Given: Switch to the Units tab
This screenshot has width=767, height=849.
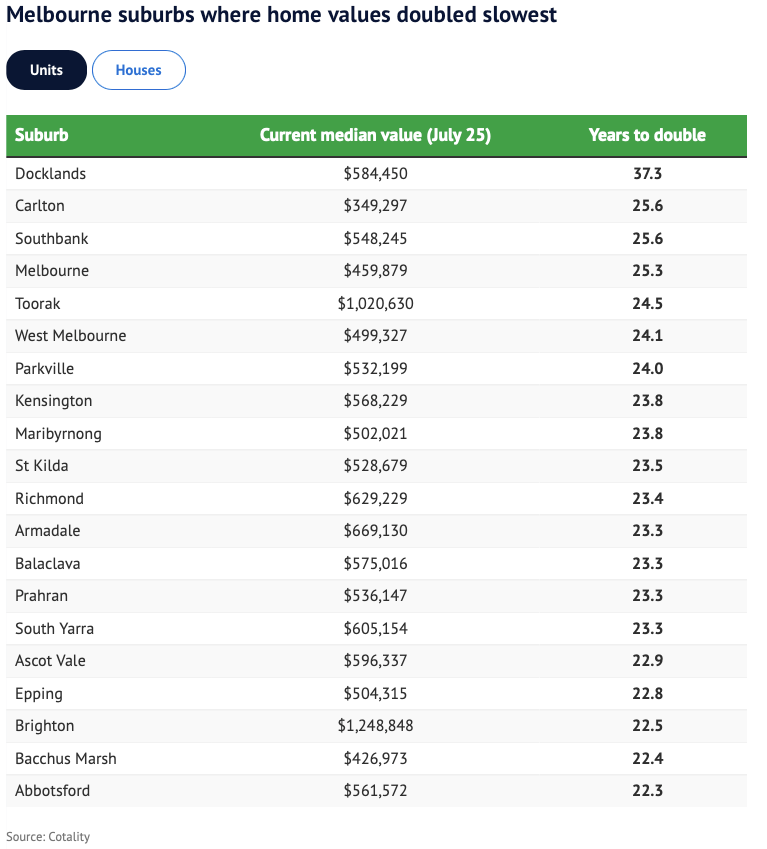Looking at the screenshot, I should [x=46, y=70].
